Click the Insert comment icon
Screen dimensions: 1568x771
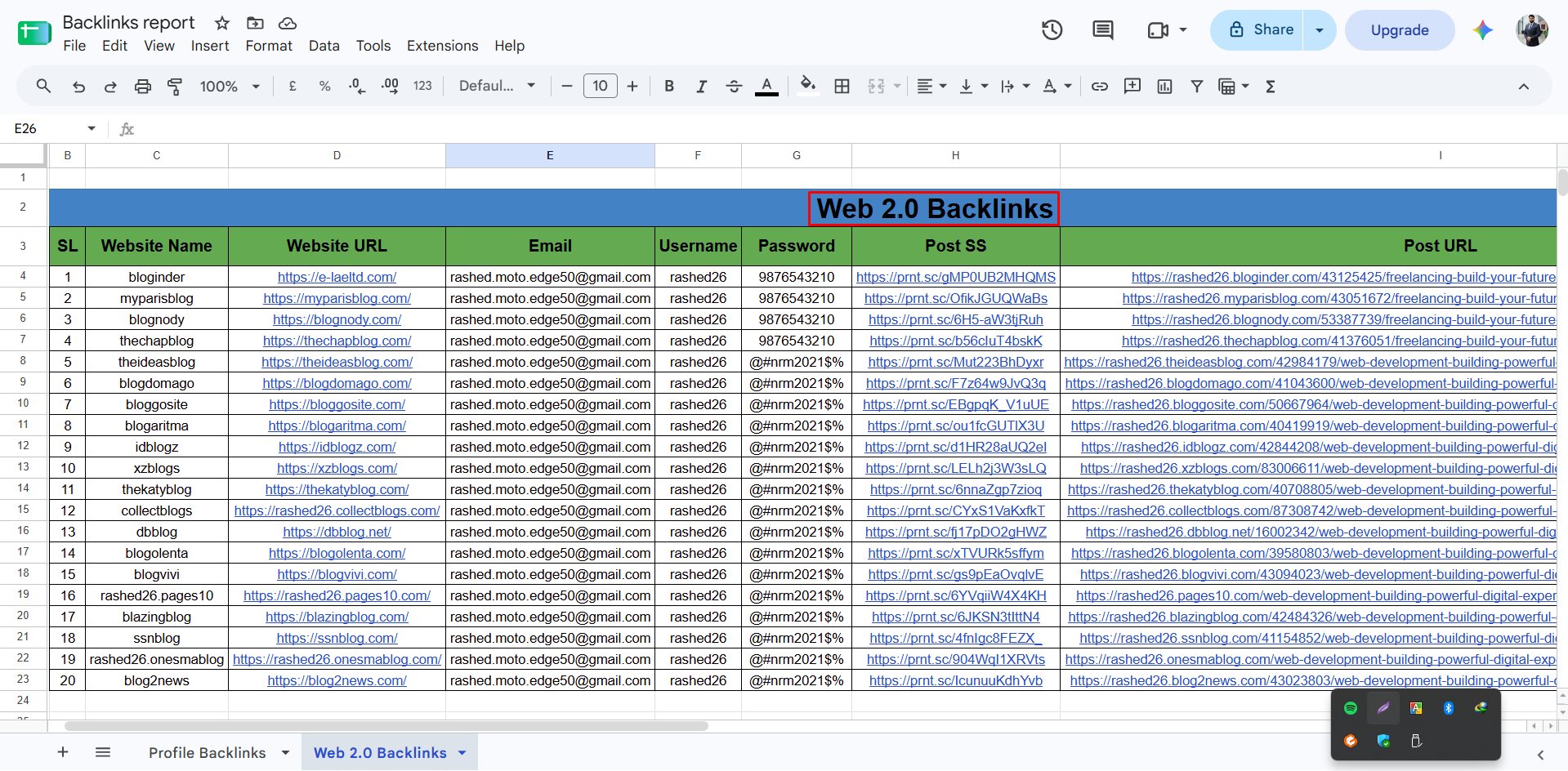point(1132,86)
